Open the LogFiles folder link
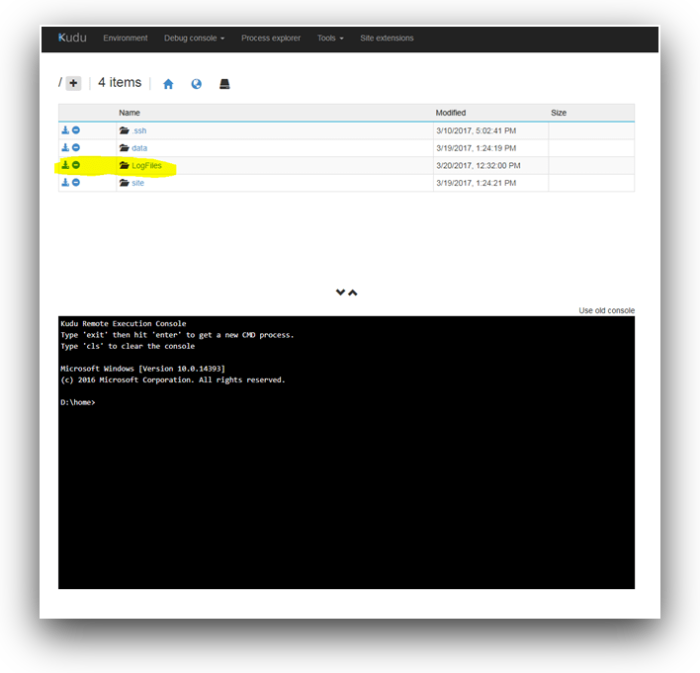 [x=146, y=165]
